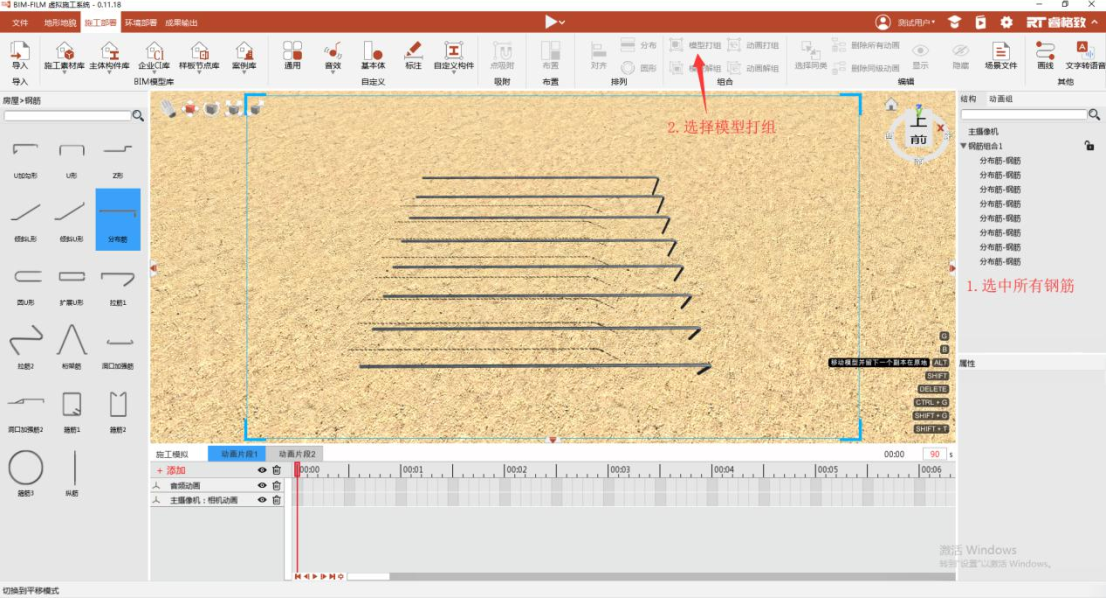The height and width of the screenshot is (599, 1106).
Task: Click the timeline ruler at 00:03
Action: [x=619, y=470]
